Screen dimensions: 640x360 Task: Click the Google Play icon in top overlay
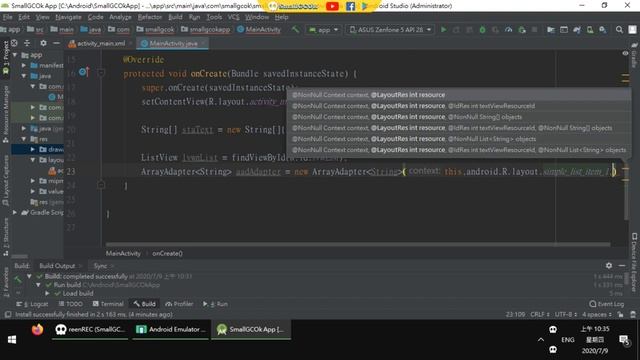(364, 6)
